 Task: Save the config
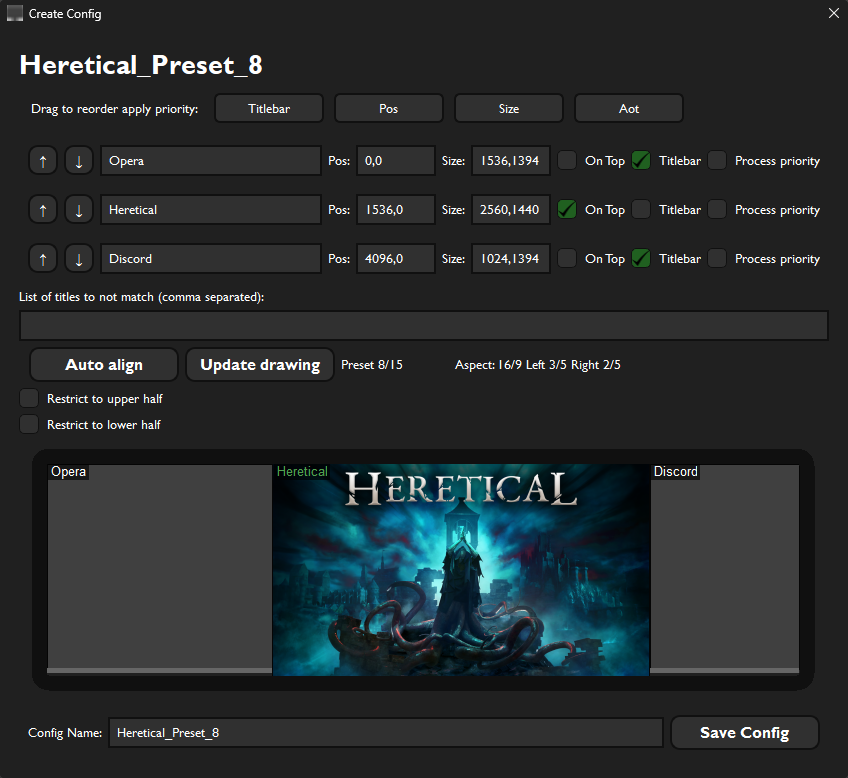coord(745,733)
